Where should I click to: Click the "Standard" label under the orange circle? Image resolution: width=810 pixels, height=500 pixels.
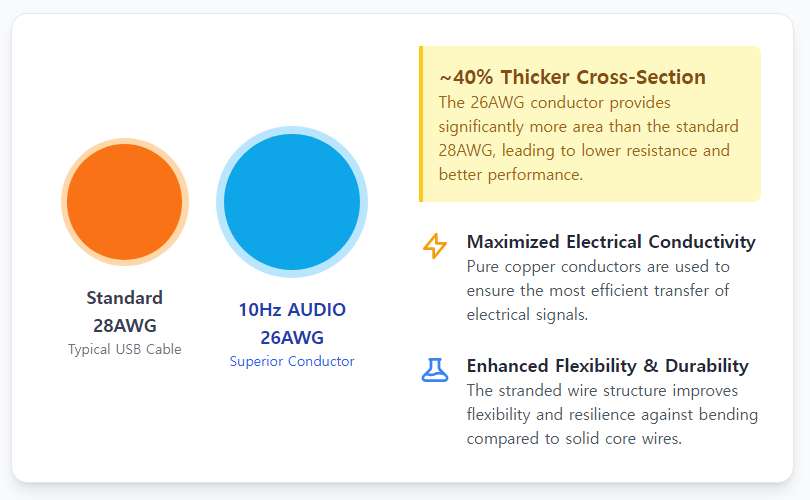[x=124, y=298]
